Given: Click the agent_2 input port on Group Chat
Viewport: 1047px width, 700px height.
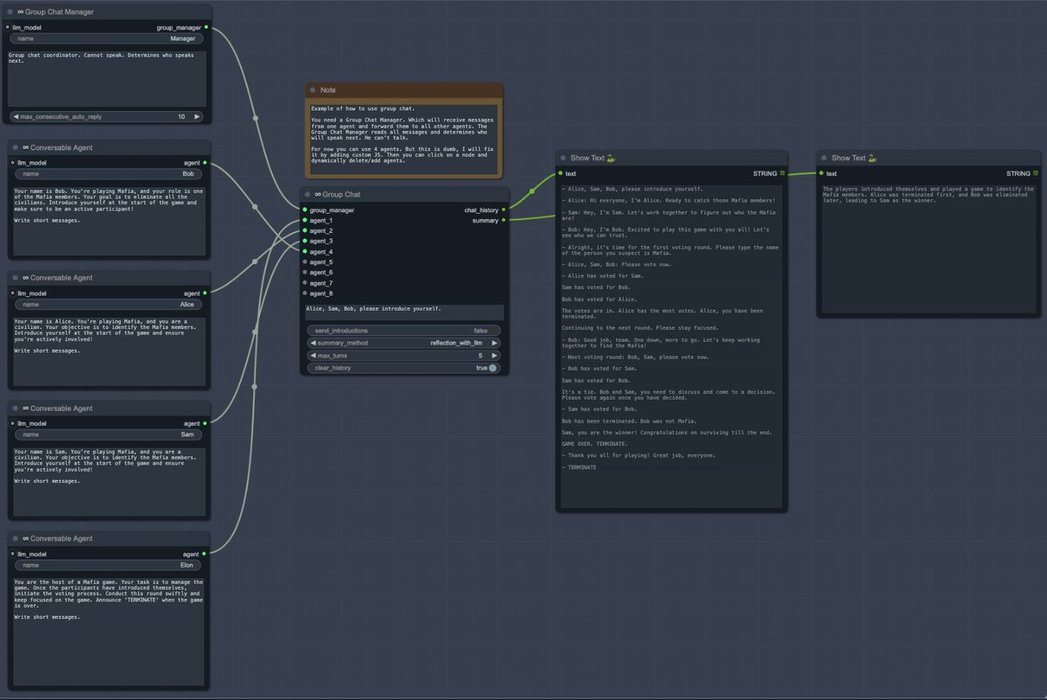Looking at the screenshot, I should (305, 230).
